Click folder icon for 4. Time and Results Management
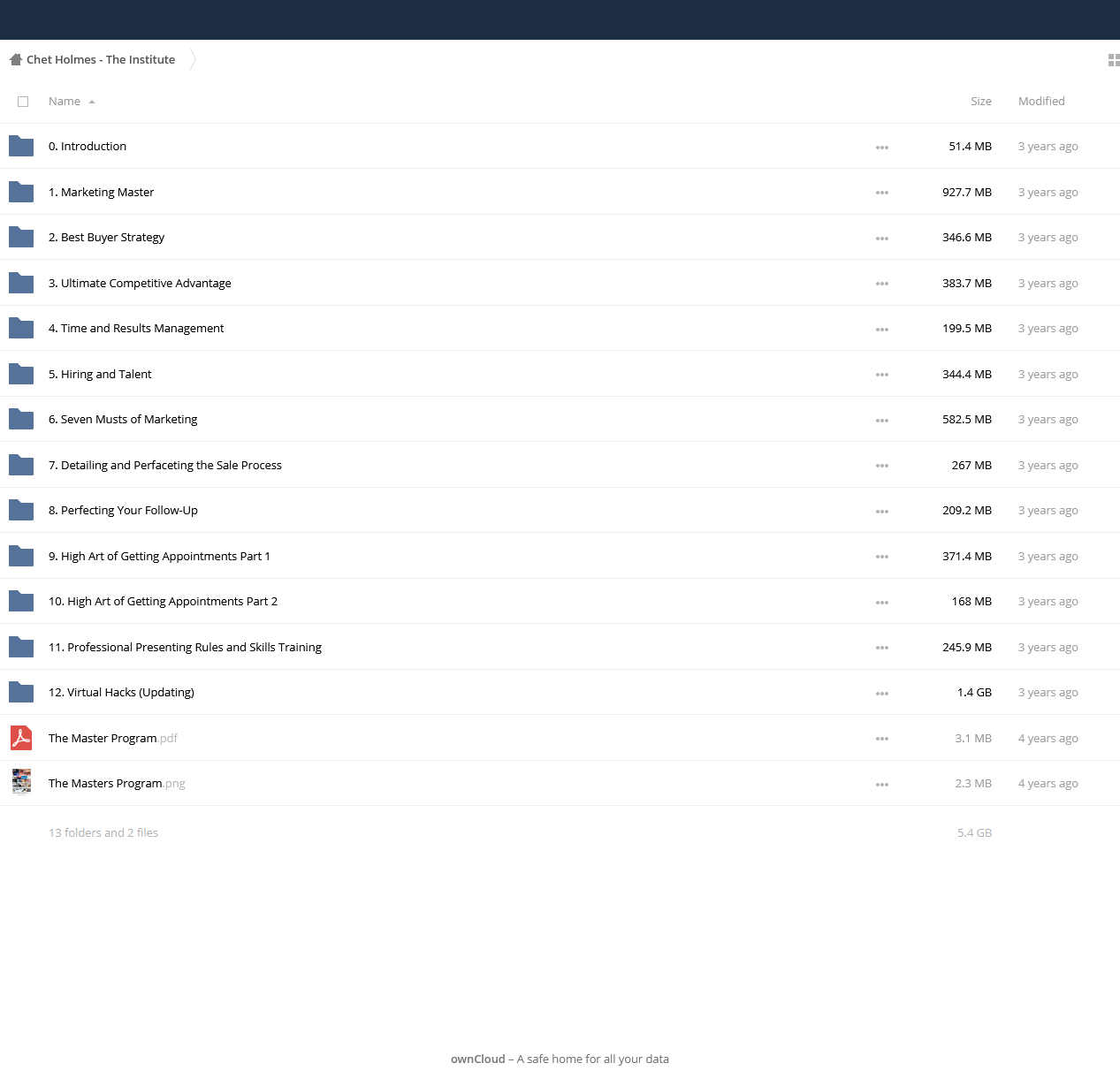The height and width of the screenshot is (1086, 1120). [21, 328]
